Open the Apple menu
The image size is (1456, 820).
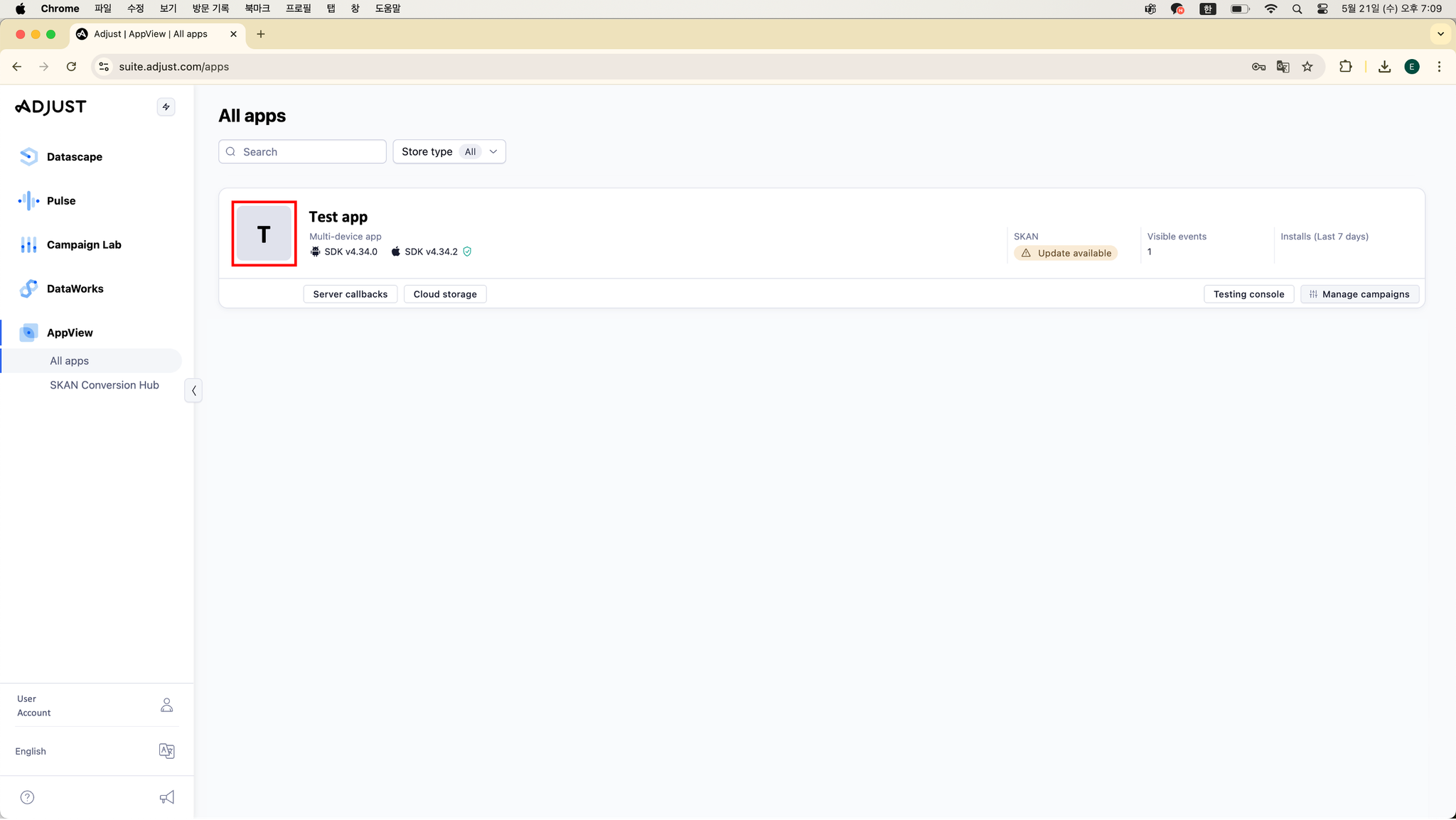click(20, 9)
